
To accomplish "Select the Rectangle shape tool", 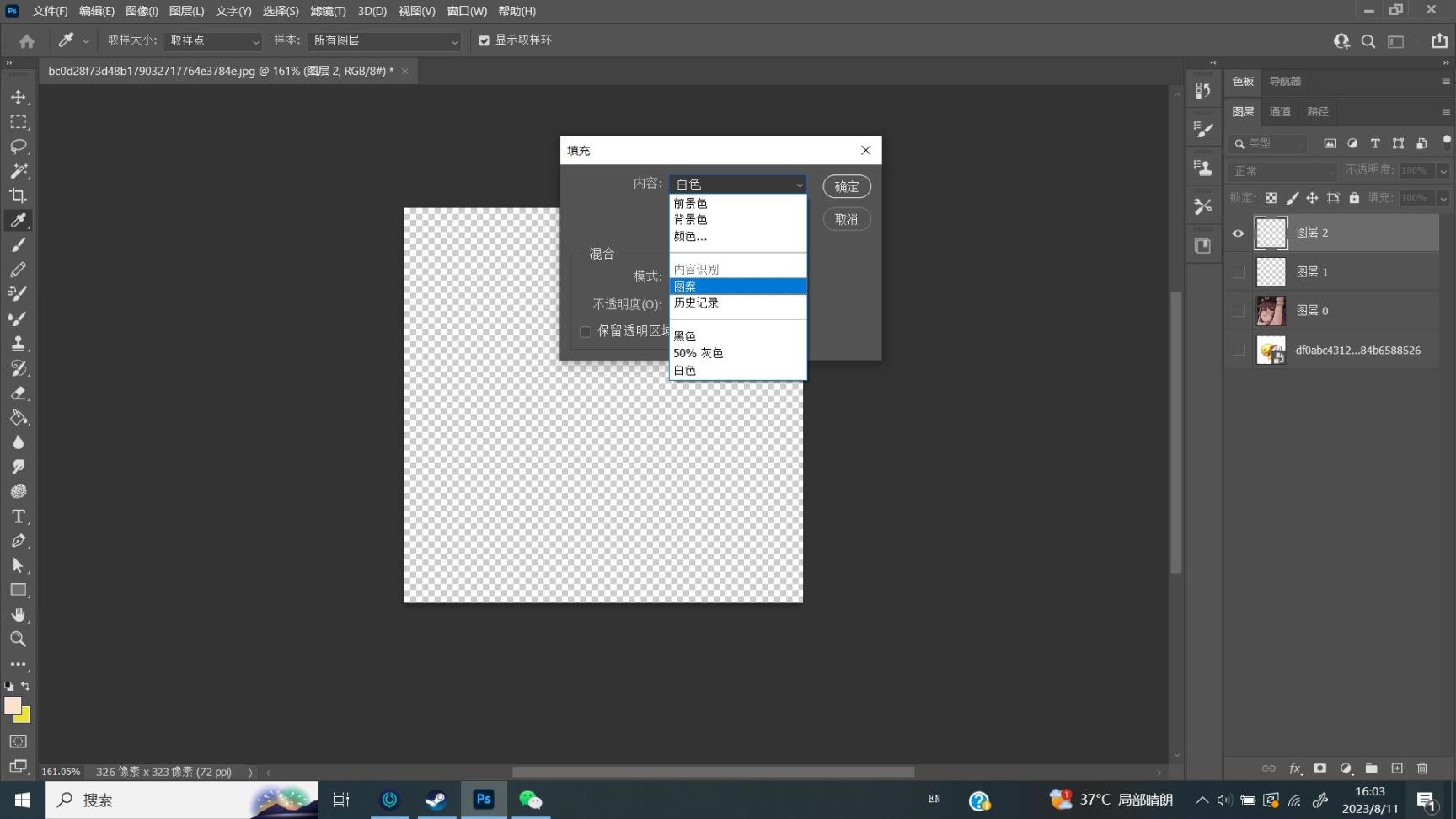I will [x=19, y=590].
